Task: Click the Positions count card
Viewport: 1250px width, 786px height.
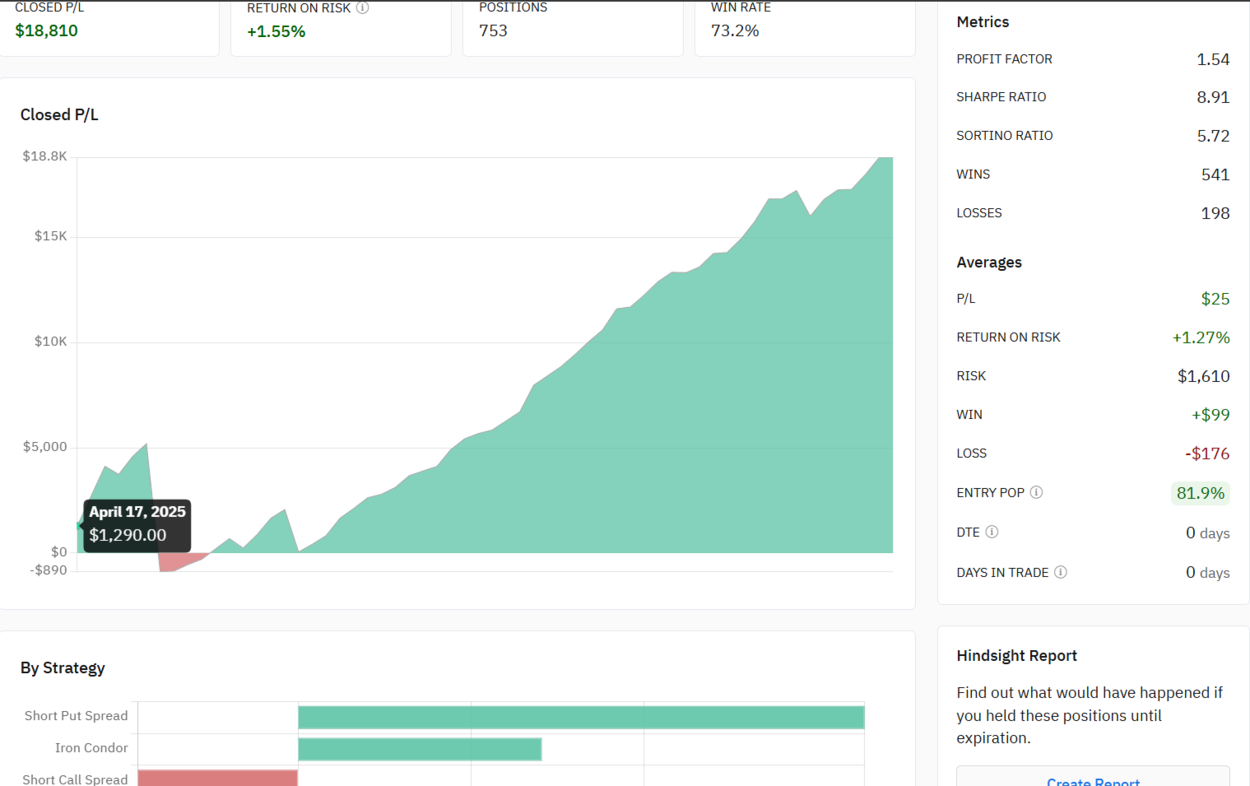Action: click(572, 25)
